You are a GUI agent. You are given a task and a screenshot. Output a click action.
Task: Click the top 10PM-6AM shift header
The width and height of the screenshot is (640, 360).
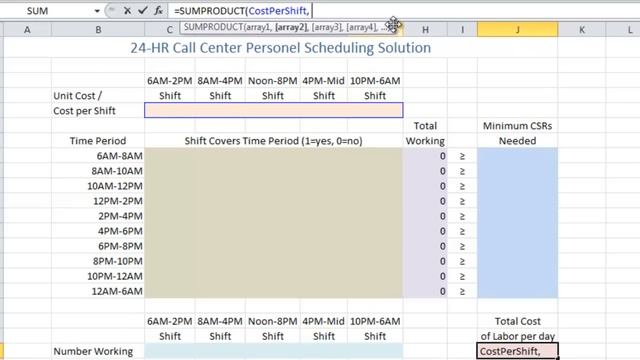375,81
